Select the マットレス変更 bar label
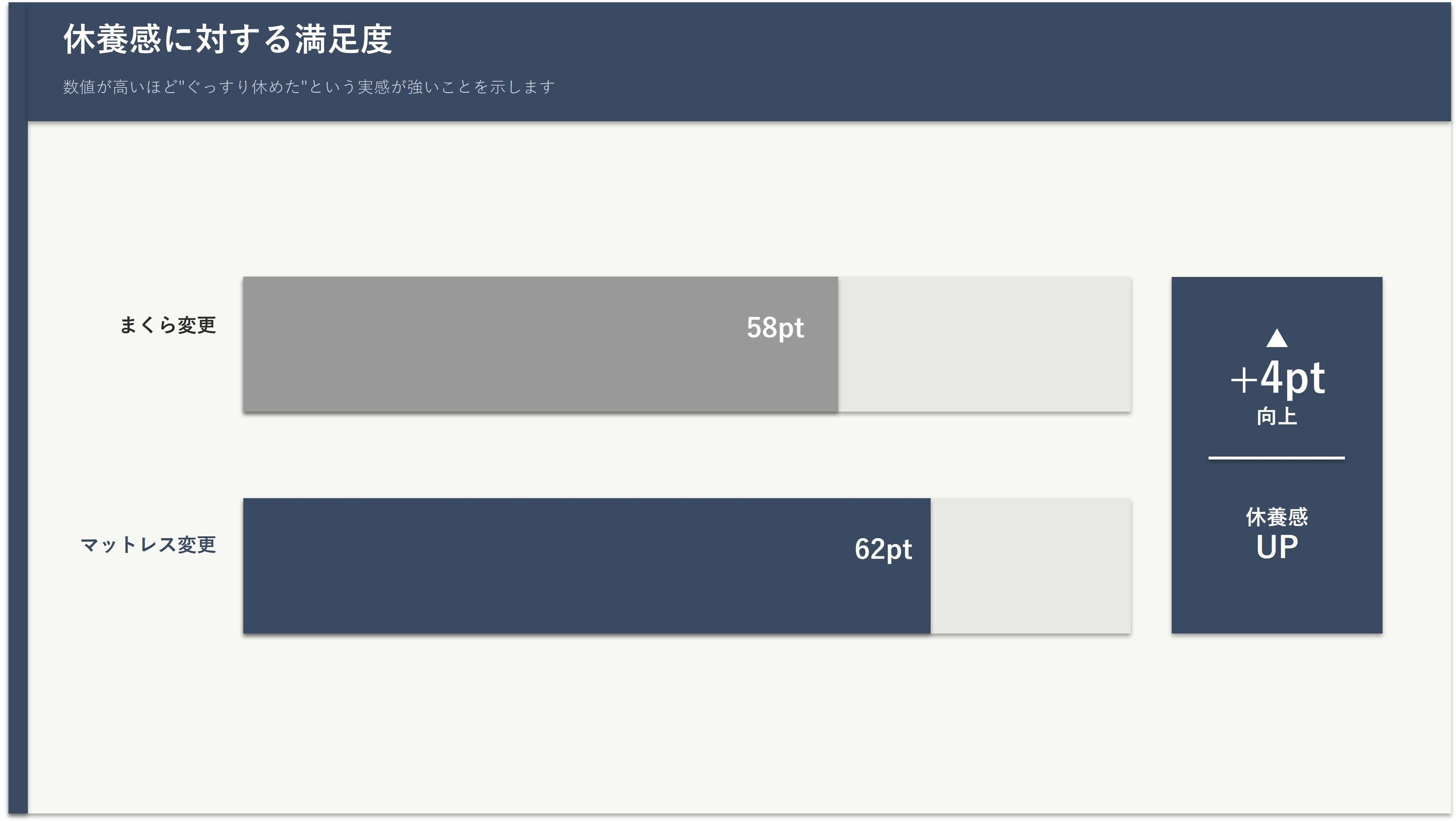 pyautogui.click(x=148, y=545)
